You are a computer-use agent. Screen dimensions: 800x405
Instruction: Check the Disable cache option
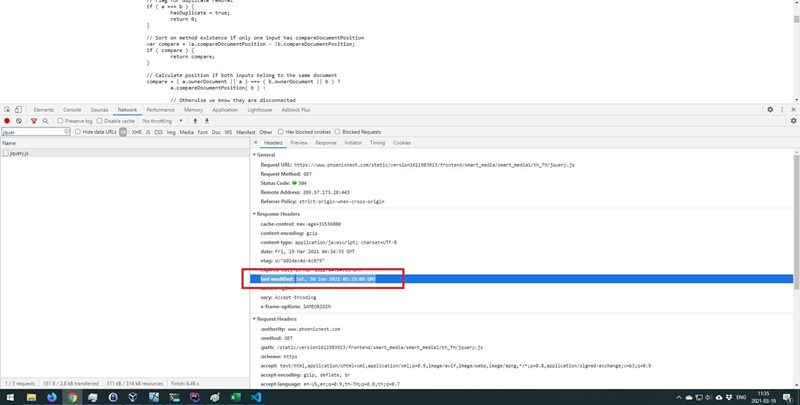[102, 121]
